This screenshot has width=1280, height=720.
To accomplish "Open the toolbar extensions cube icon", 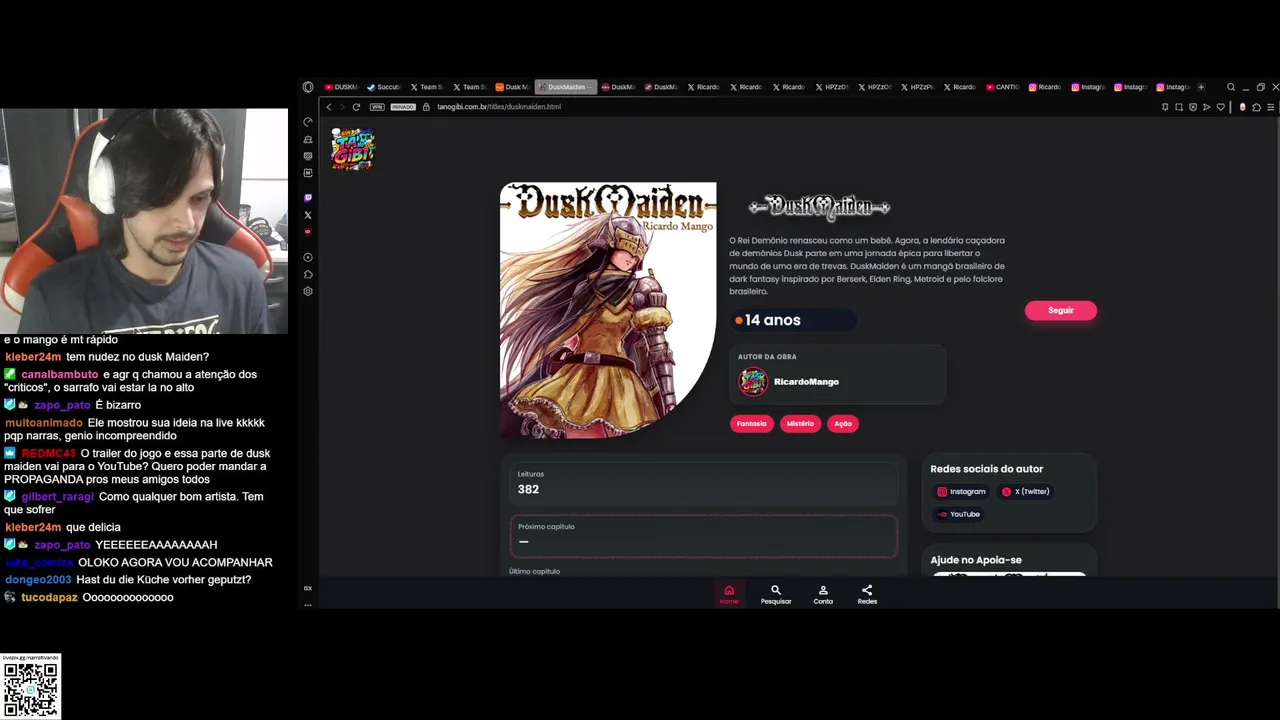I will tap(1257, 107).
